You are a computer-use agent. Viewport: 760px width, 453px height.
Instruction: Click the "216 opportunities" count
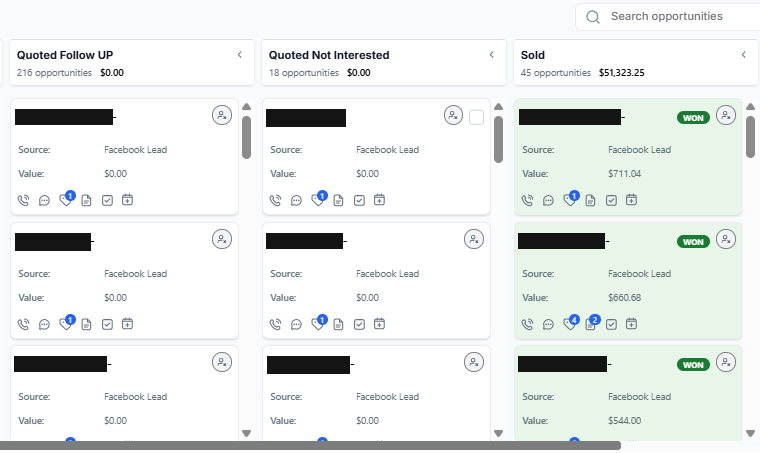(x=54, y=73)
